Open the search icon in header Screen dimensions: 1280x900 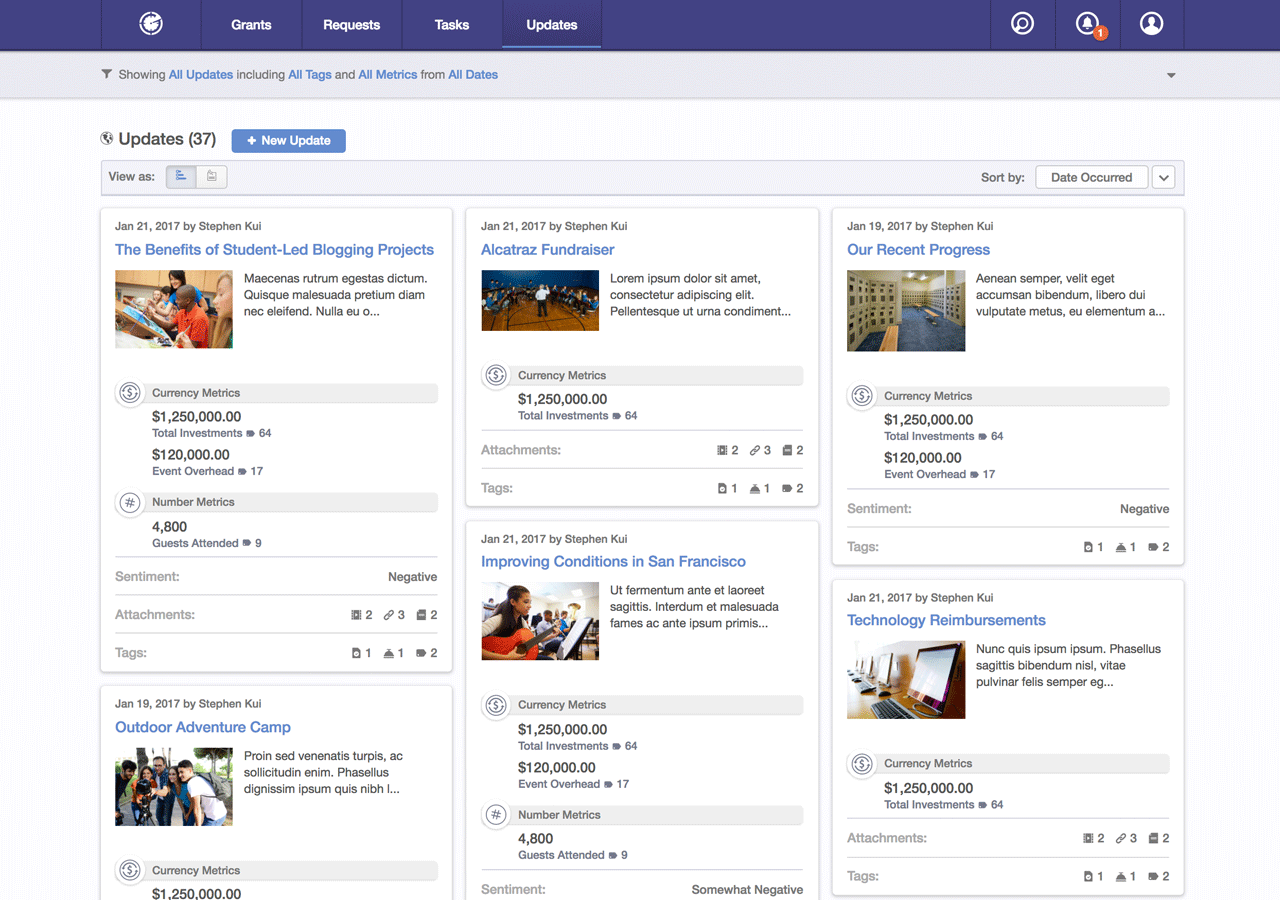[x=1022, y=24]
